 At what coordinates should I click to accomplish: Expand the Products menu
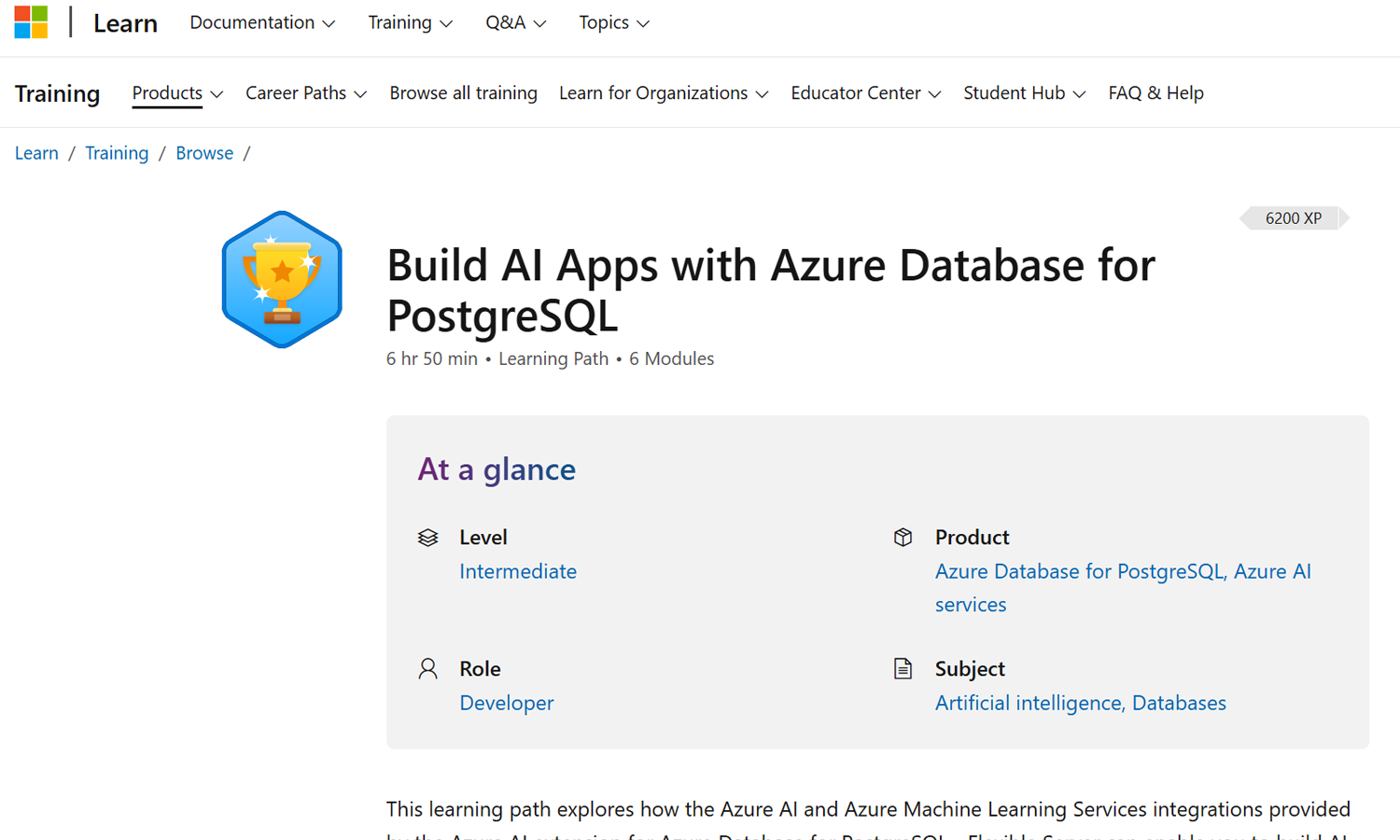(177, 93)
